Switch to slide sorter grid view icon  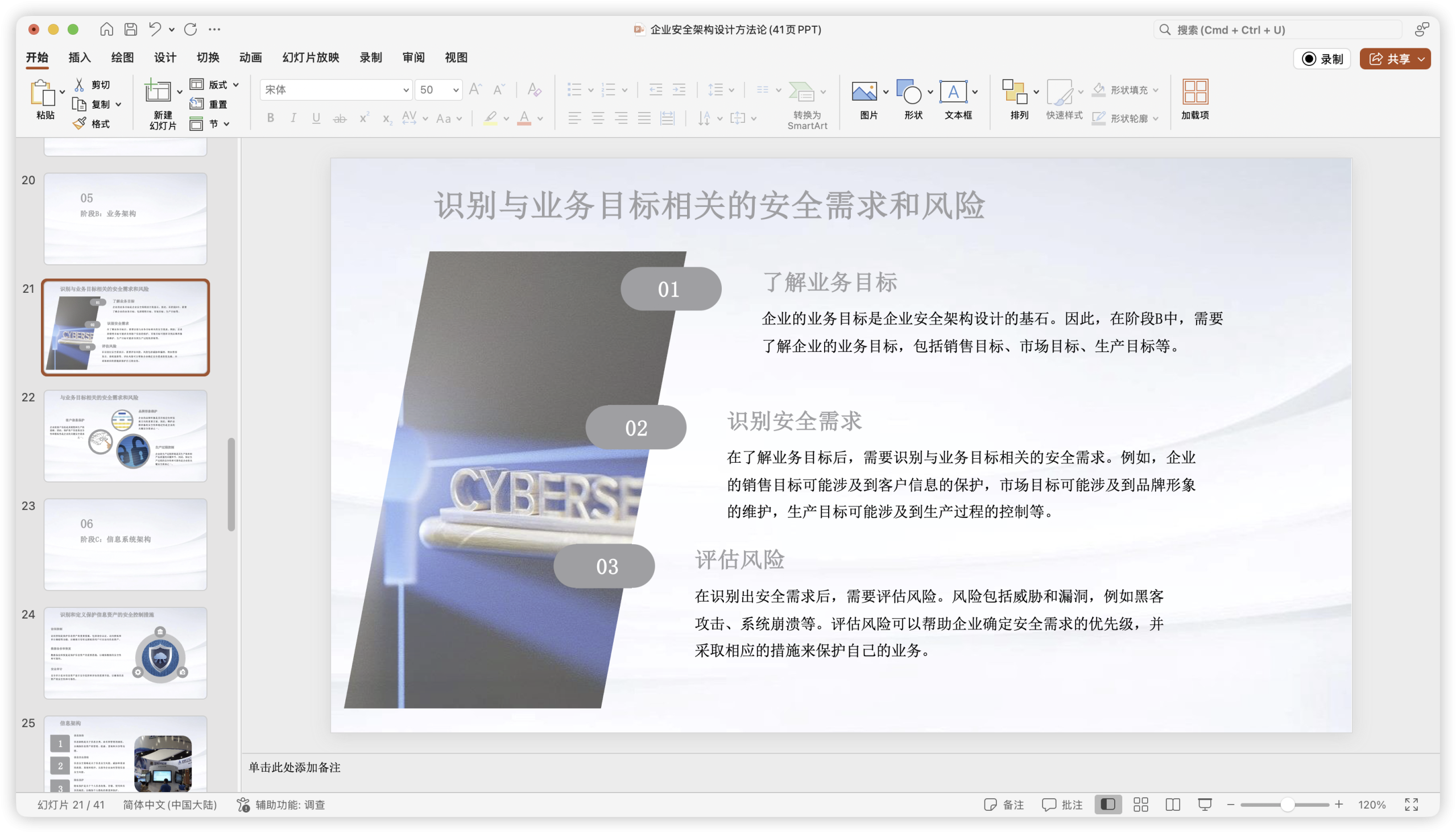click(x=1141, y=805)
